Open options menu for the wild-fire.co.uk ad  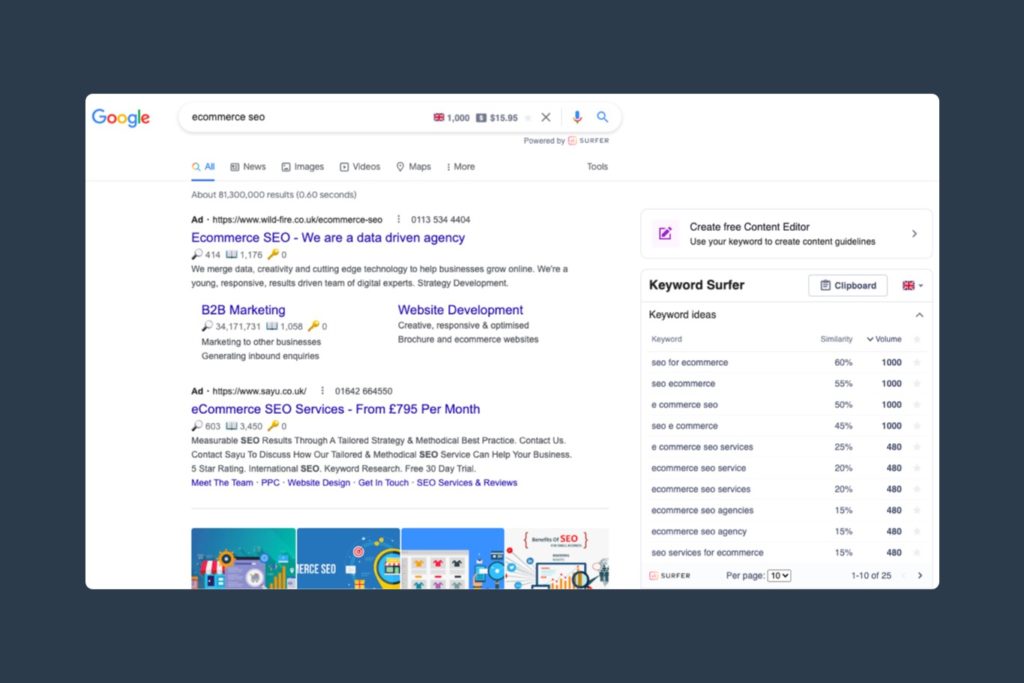tap(399, 219)
